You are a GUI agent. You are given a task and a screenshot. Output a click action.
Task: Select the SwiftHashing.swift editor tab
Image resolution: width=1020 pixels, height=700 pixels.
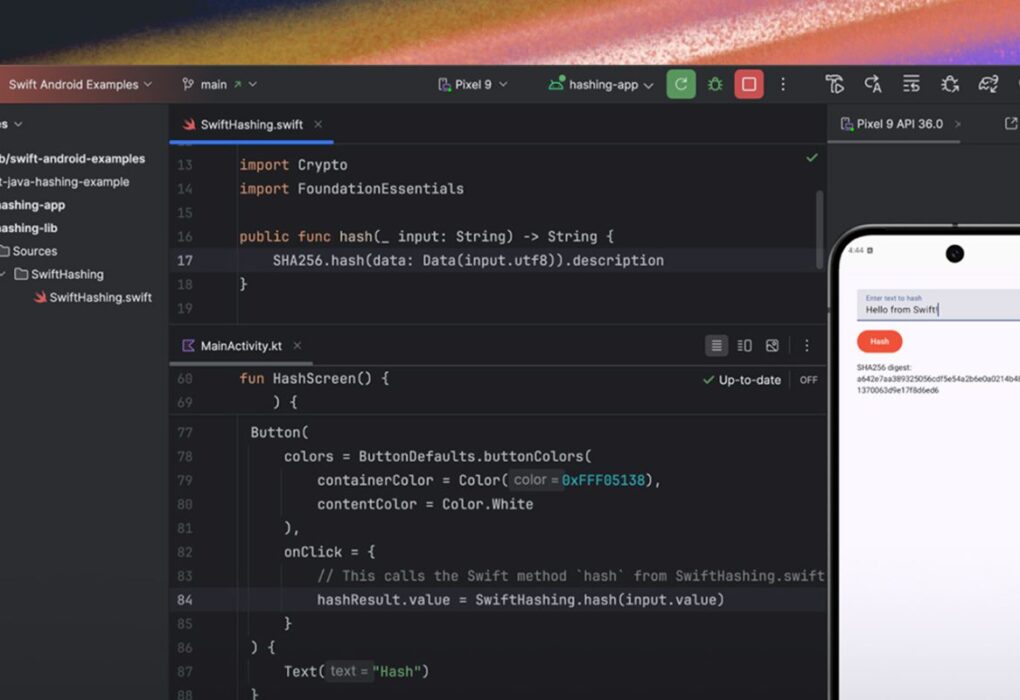click(251, 125)
